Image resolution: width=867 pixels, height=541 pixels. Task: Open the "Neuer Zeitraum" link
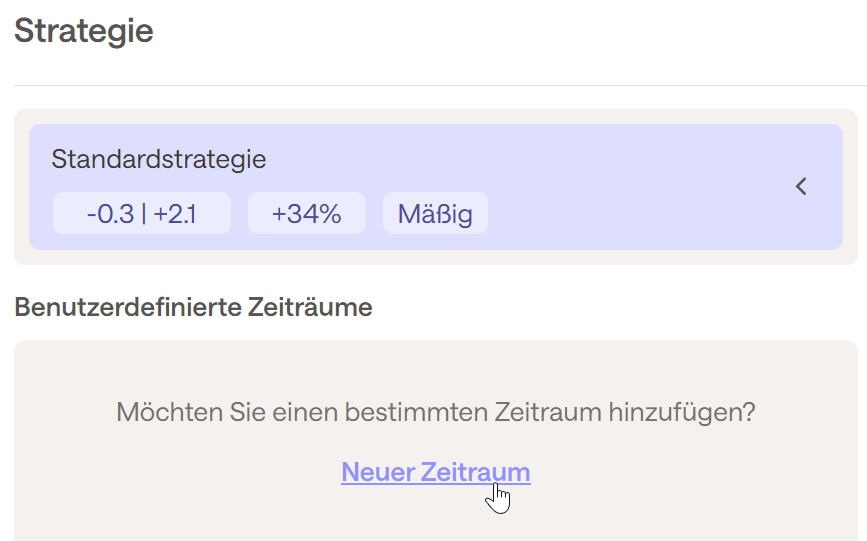(x=435, y=472)
